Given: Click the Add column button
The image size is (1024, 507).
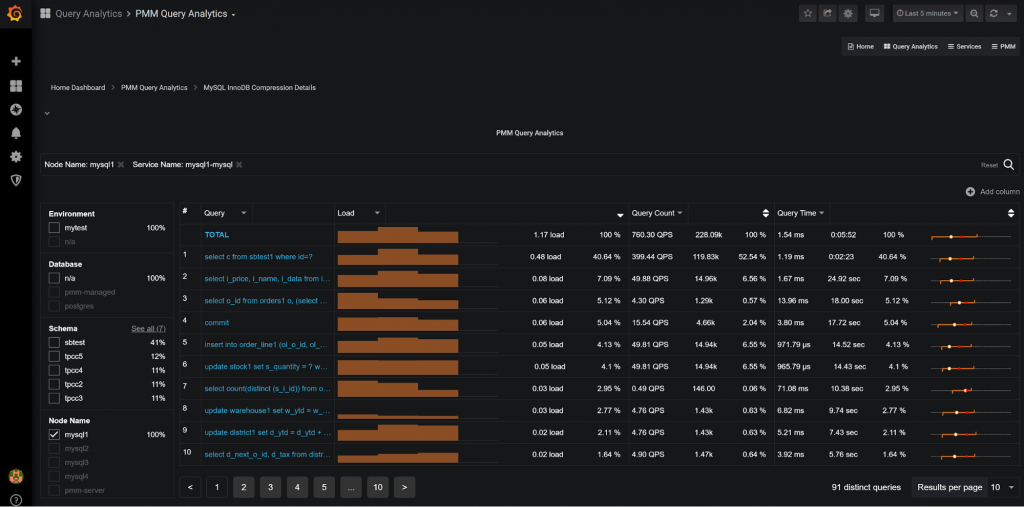Looking at the screenshot, I should (x=992, y=191).
